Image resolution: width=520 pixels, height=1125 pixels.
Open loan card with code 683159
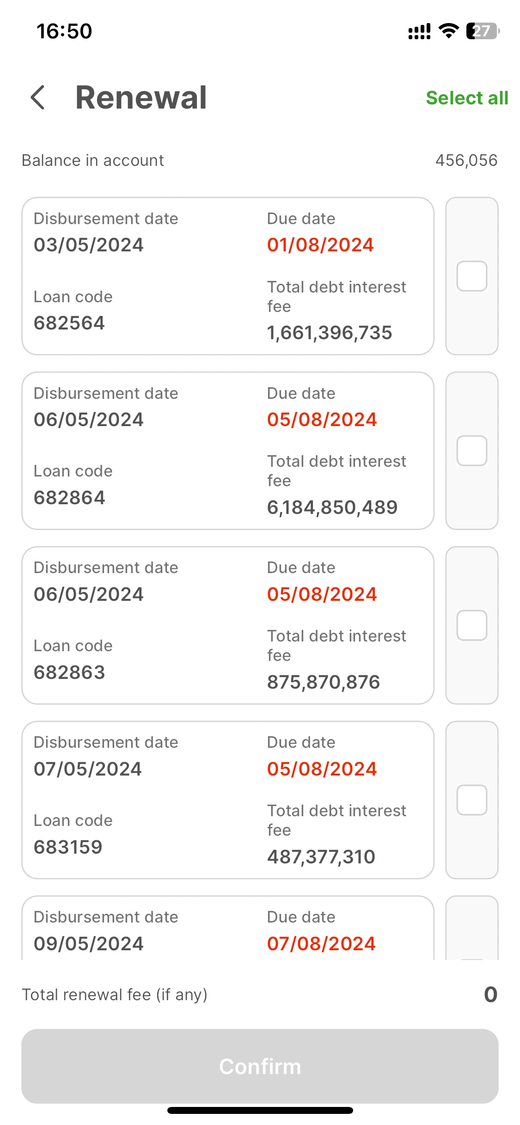pos(228,800)
